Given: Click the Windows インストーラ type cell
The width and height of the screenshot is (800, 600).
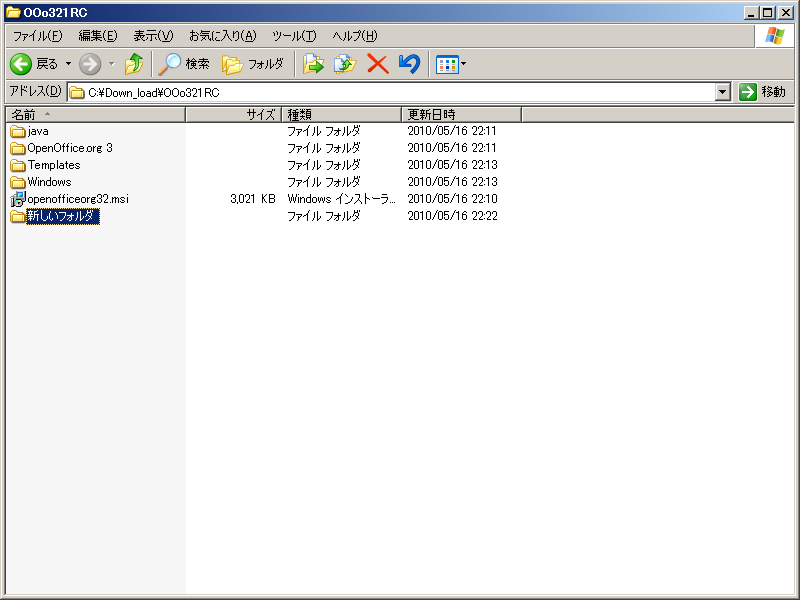Looking at the screenshot, I should pyautogui.click(x=341, y=199).
